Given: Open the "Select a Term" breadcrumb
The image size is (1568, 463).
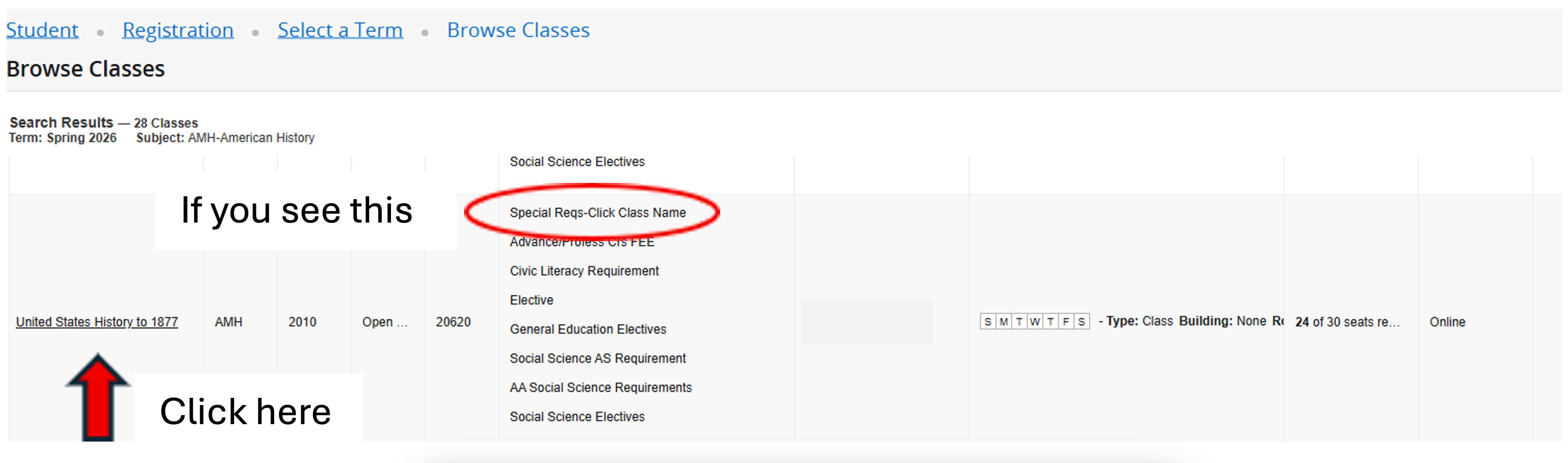Looking at the screenshot, I should [x=340, y=29].
